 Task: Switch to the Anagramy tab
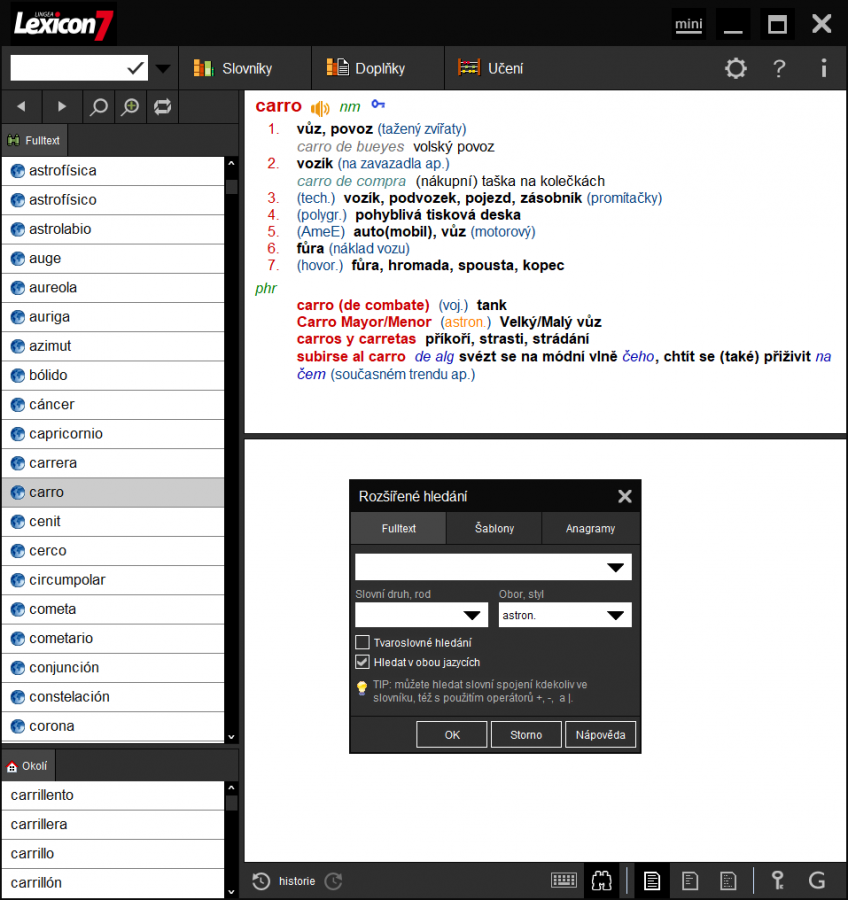click(x=589, y=529)
